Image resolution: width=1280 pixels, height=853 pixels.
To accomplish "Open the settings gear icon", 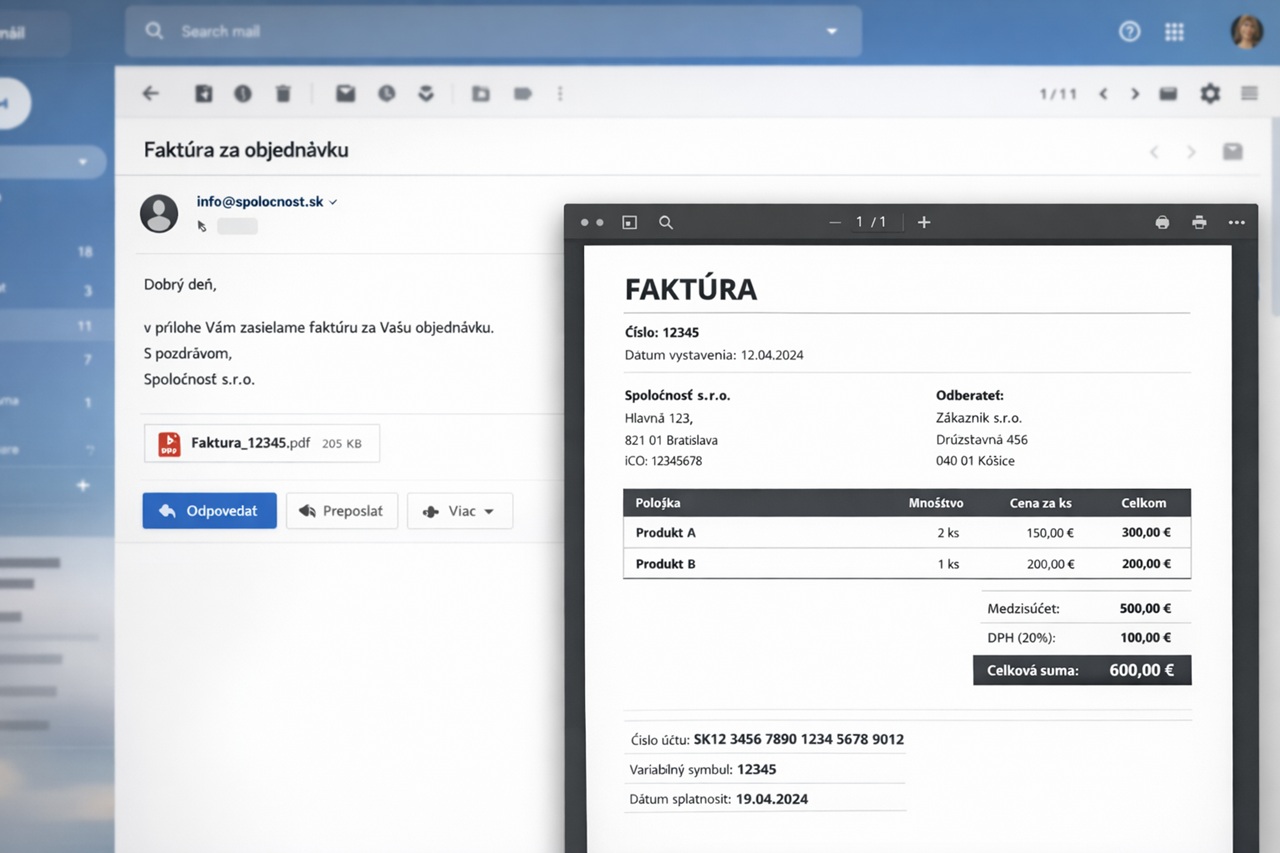I will (1210, 94).
